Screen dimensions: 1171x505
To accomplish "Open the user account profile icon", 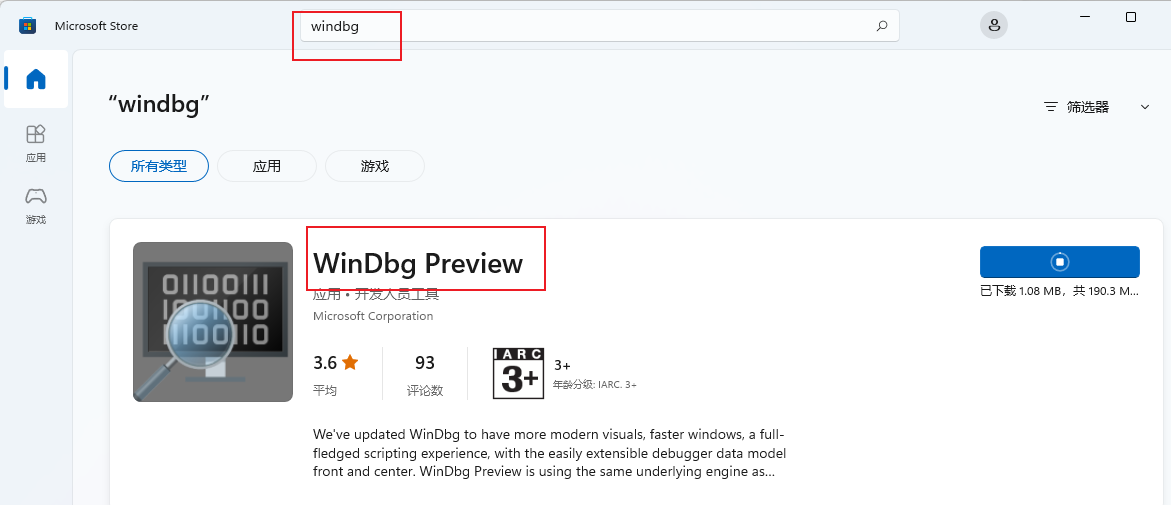I will click(x=993, y=26).
